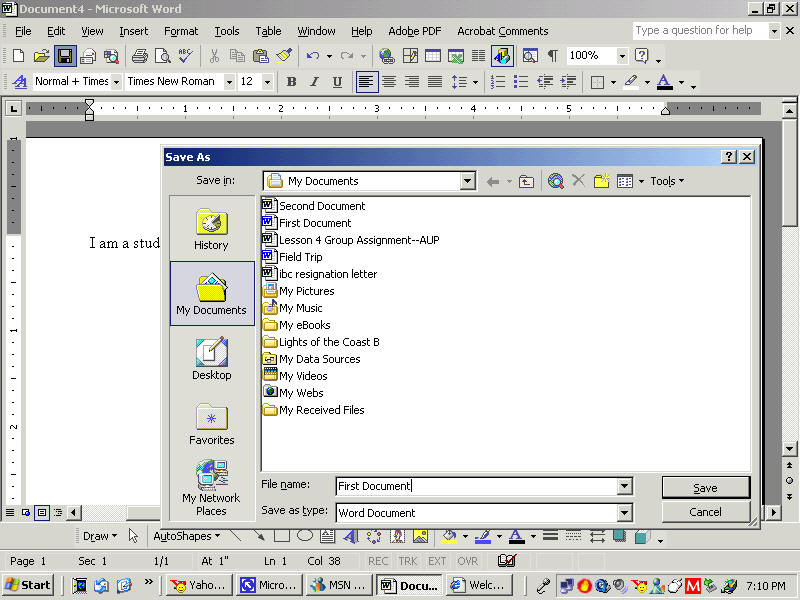Image resolution: width=800 pixels, height=600 pixels.
Task: Click Search the Web icon in Save As
Action: [x=556, y=181]
